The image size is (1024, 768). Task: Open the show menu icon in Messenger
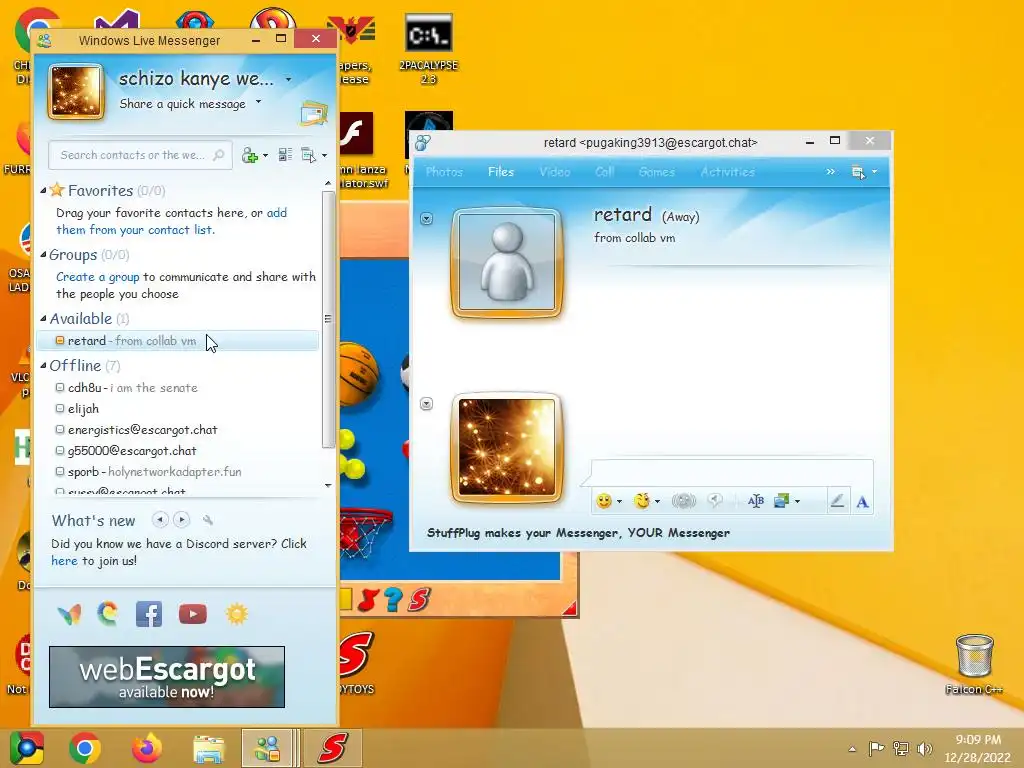pos(308,155)
